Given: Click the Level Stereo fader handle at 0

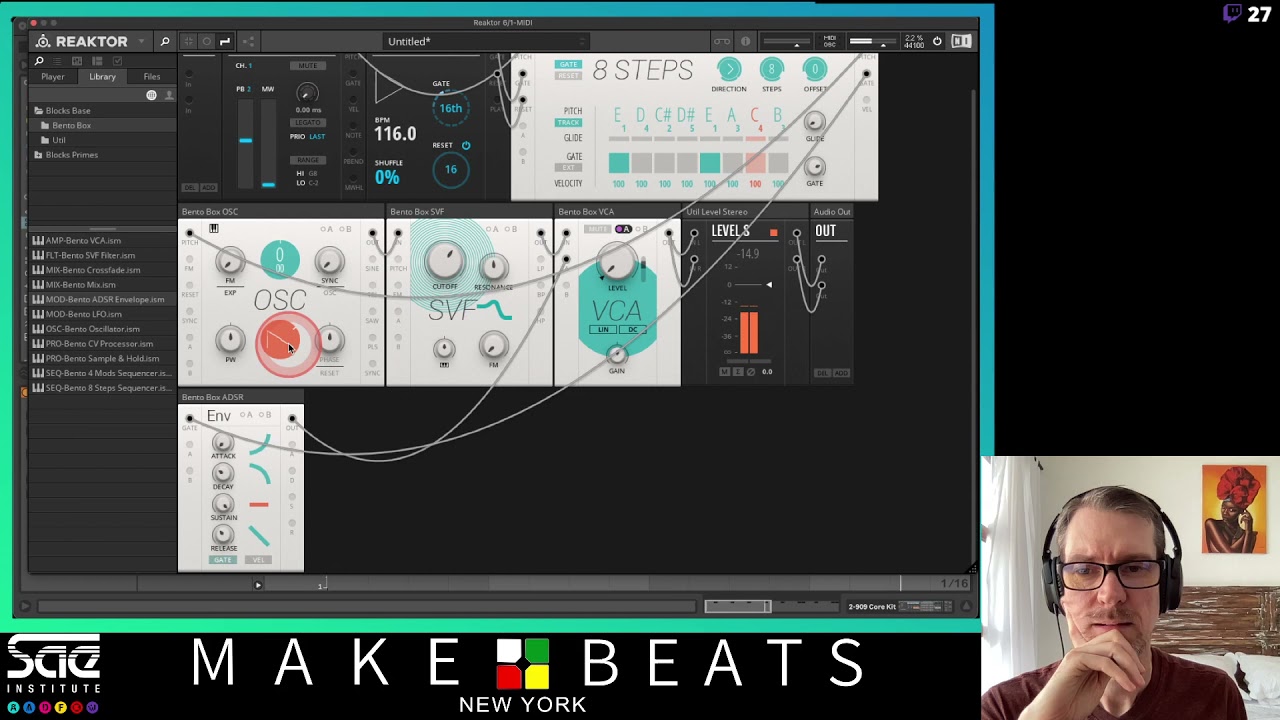Looking at the screenshot, I should 769,285.
